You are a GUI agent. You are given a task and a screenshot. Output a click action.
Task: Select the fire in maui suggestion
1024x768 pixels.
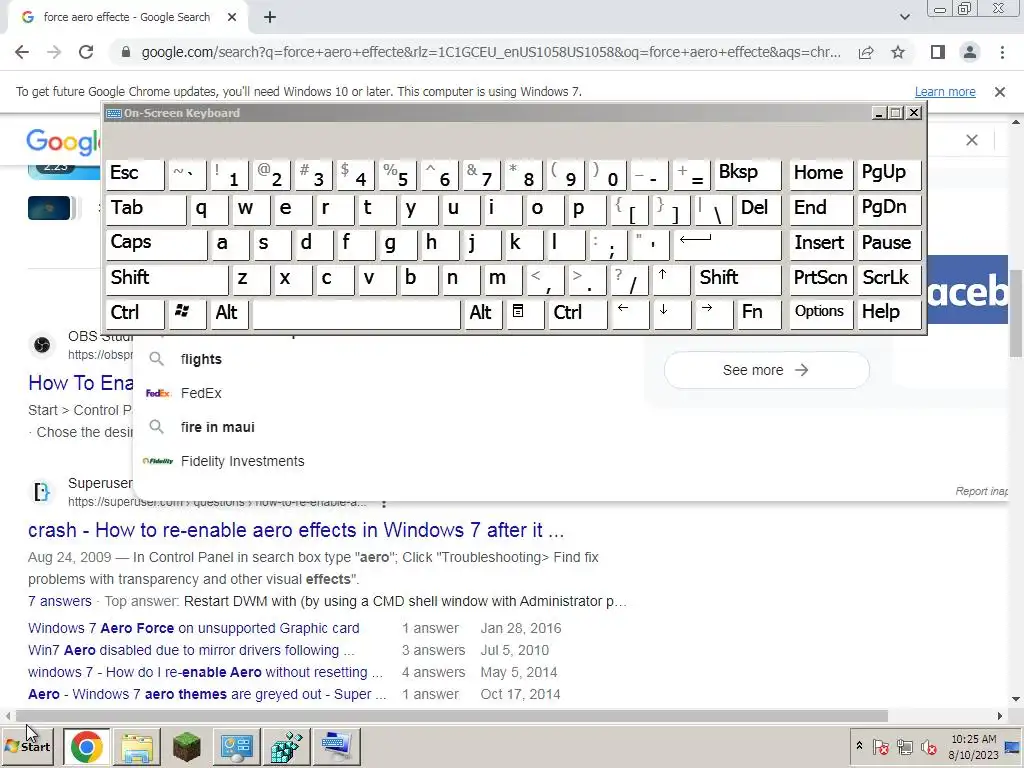pos(389,427)
